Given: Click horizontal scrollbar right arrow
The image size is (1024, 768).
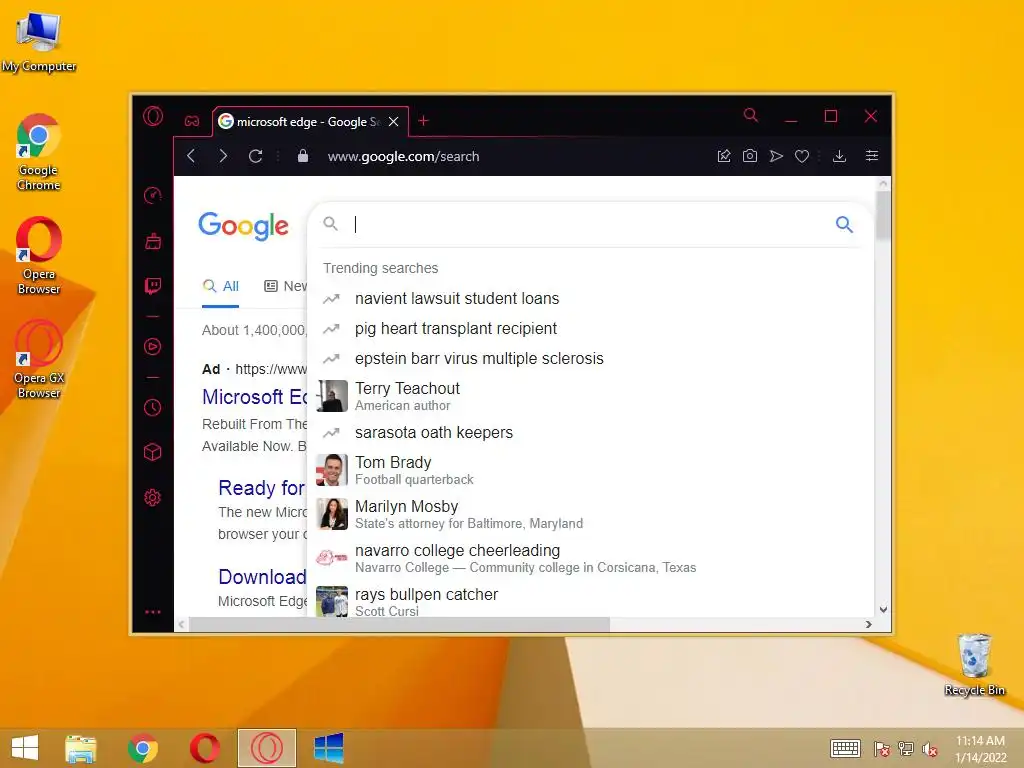Looking at the screenshot, I should pyautogui.click(x=868, y=624).
